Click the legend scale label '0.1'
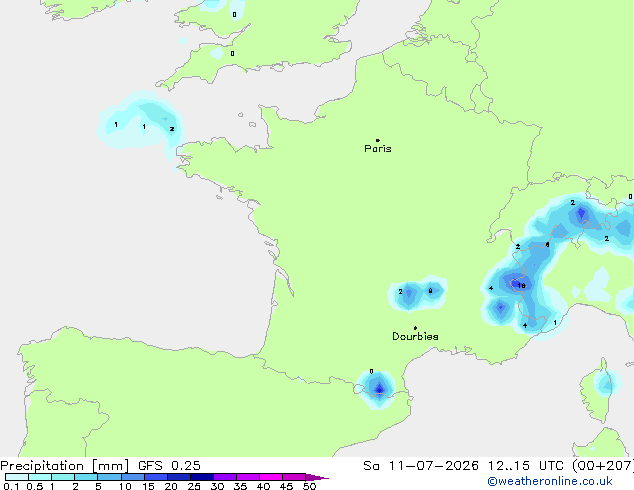634x490 pixels. coord(11,486)
